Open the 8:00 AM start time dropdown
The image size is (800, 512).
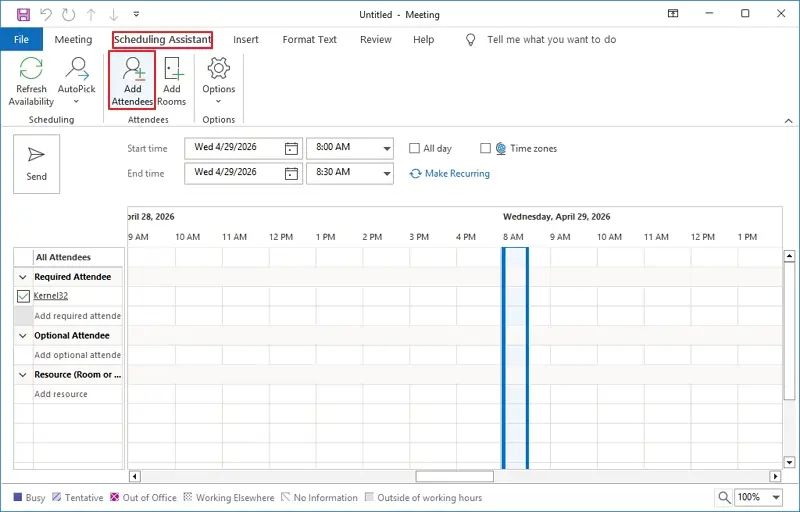pos(387,148)
